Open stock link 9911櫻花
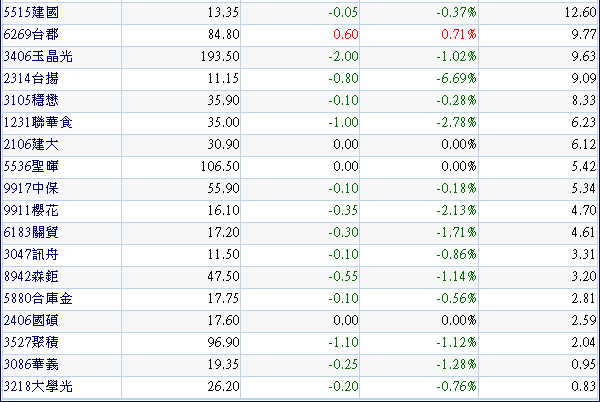This screenshot has height=402, width=600. point(31,211)
